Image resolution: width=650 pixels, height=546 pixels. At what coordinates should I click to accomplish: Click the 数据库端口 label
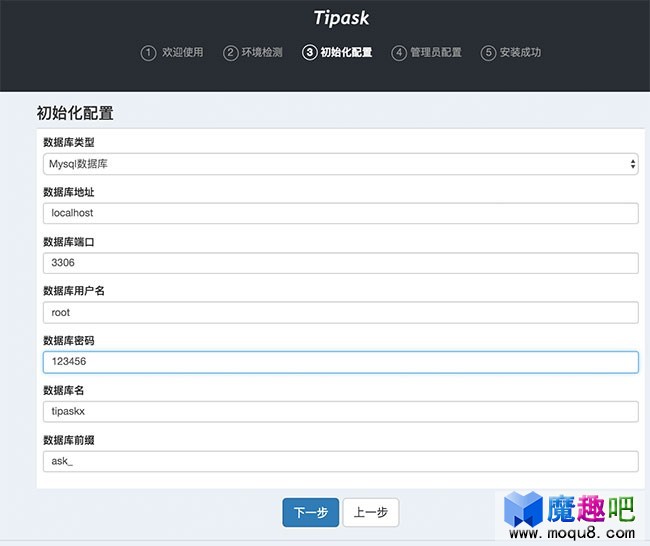coord(69,242)
